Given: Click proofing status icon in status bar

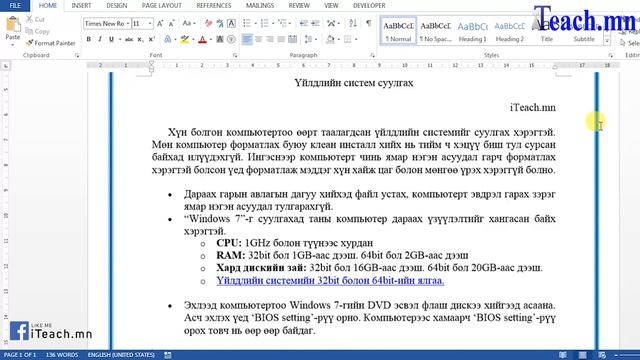Looking at the screenshot, I should coord(167,355).
